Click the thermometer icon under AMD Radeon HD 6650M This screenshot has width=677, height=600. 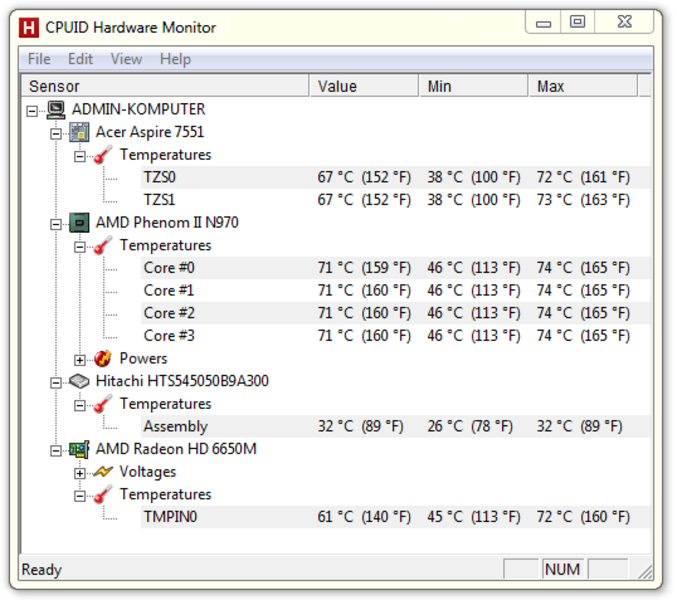click(x=103, y=495)
